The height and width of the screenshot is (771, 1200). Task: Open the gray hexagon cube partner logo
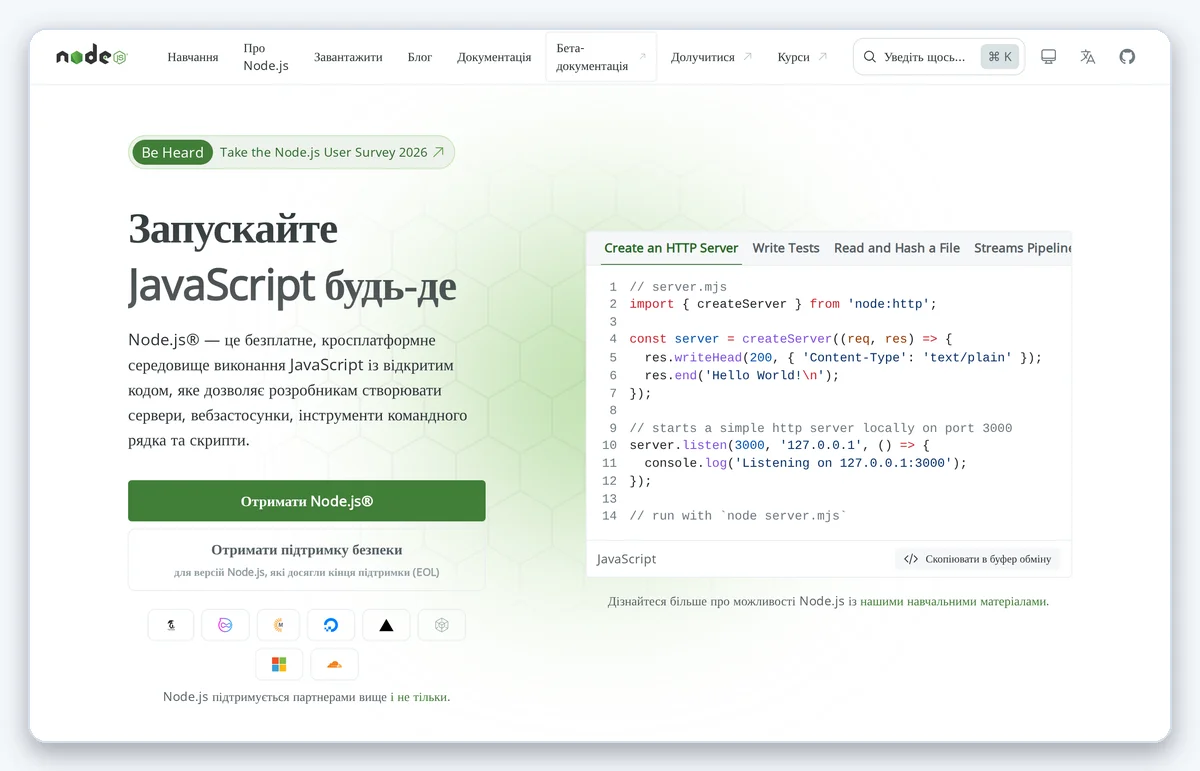pos(441,625)
